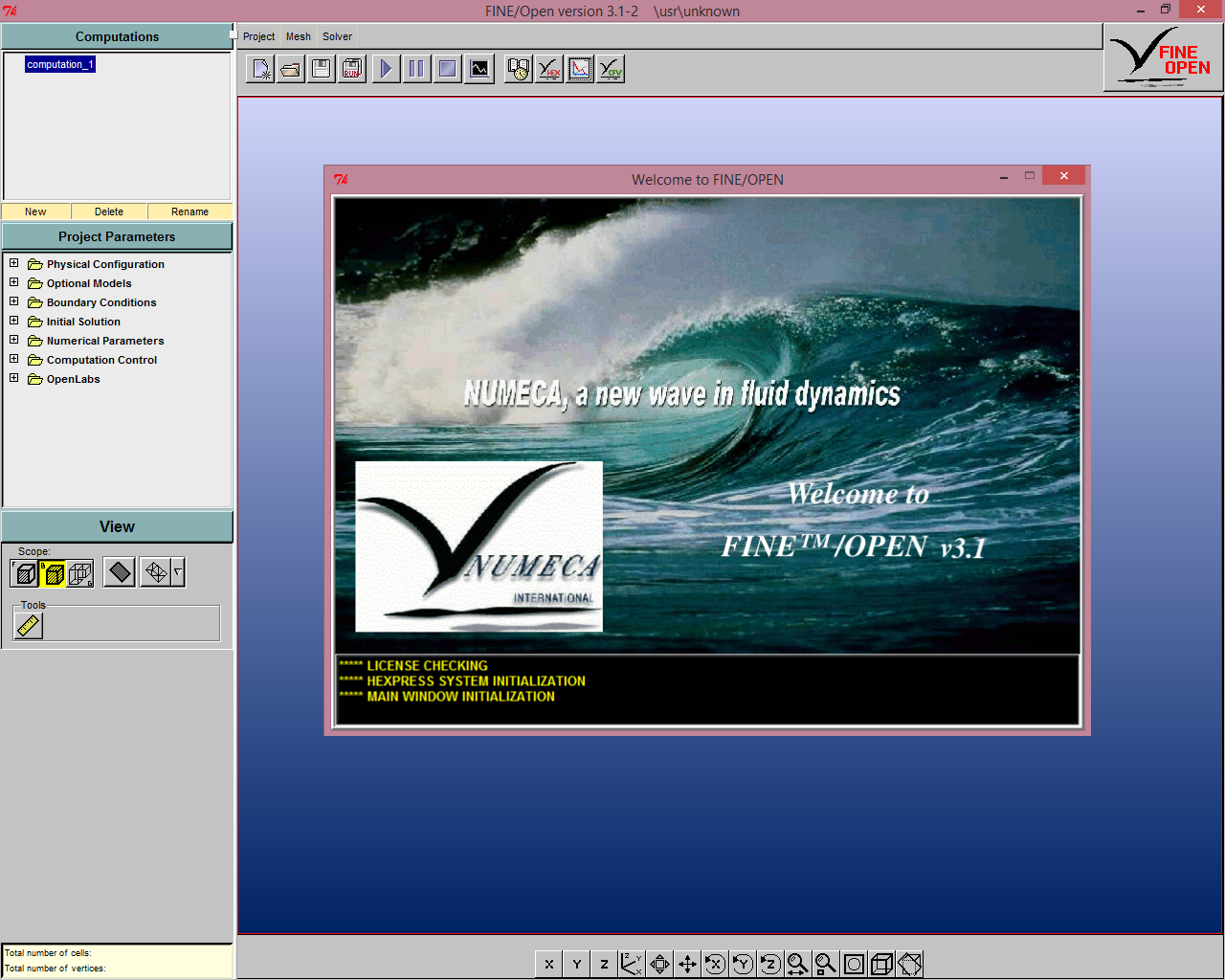Click the scrolling arrows box icon
The width and height of the screenshot is (1225, 980).
660,964
